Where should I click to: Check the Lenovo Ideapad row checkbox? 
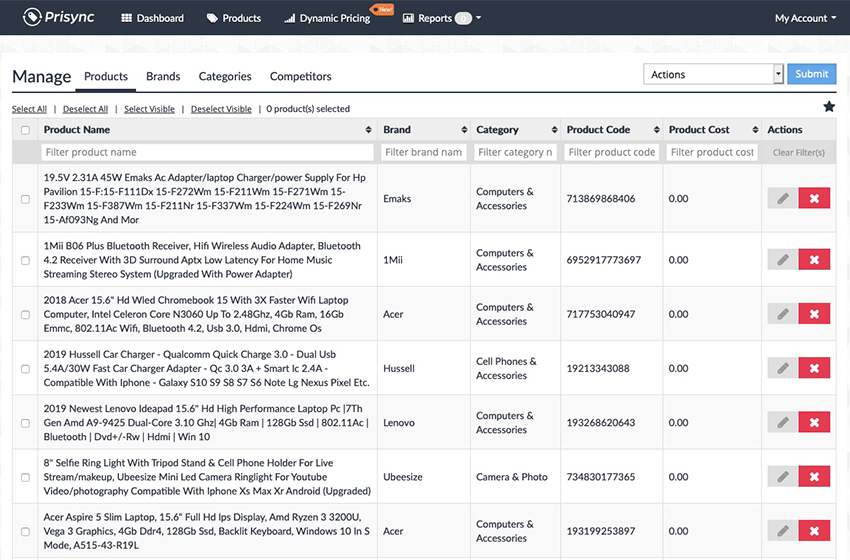coord(25,423)
